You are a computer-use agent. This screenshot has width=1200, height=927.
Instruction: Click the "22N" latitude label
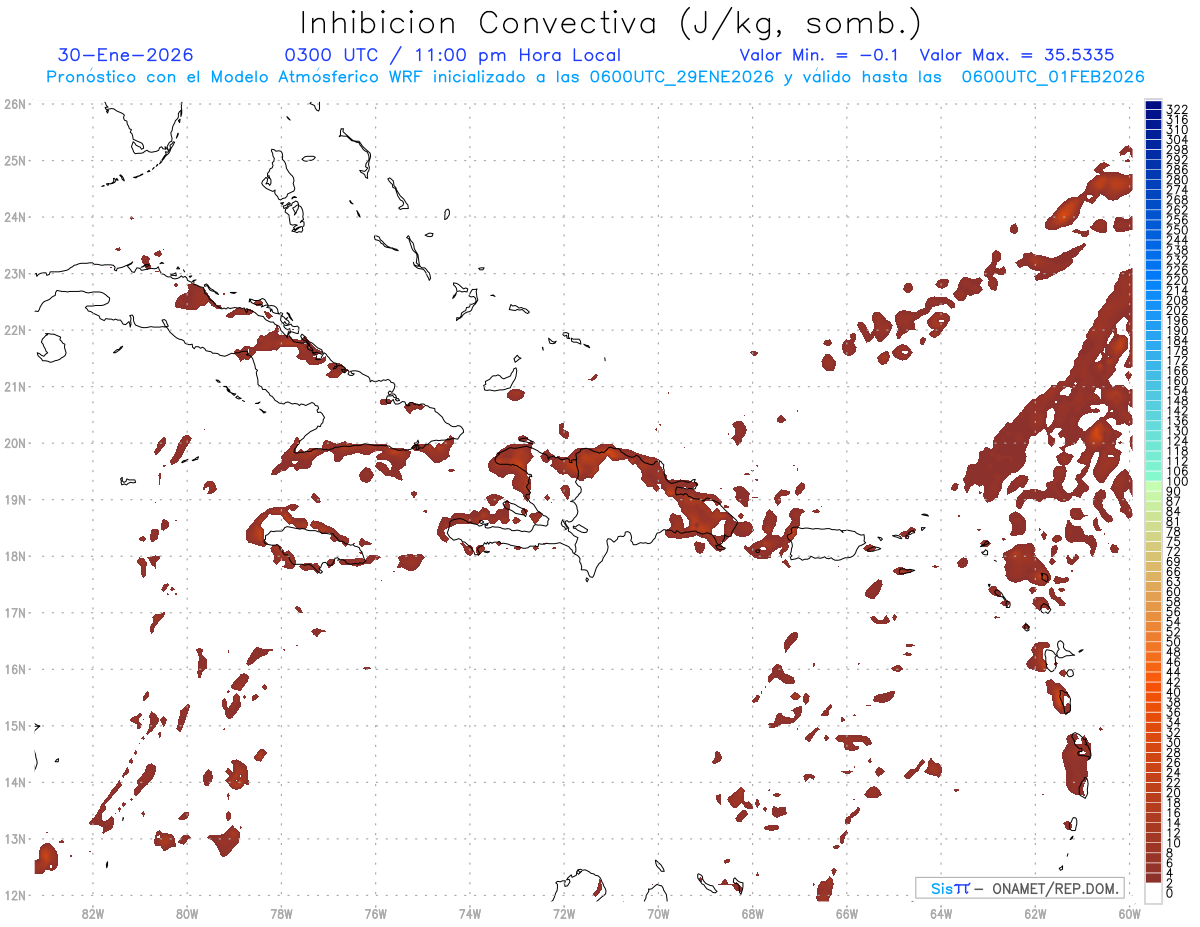pyautogui.click(x=14, y=330)
